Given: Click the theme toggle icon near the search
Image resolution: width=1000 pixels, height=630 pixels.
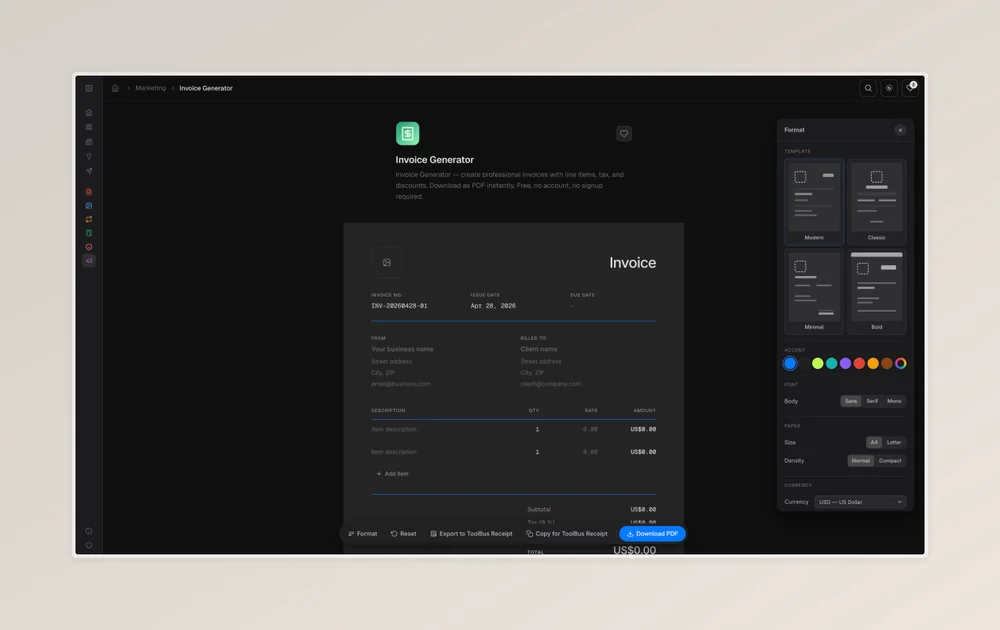Looking at the screenshot, I should (888, 88).
